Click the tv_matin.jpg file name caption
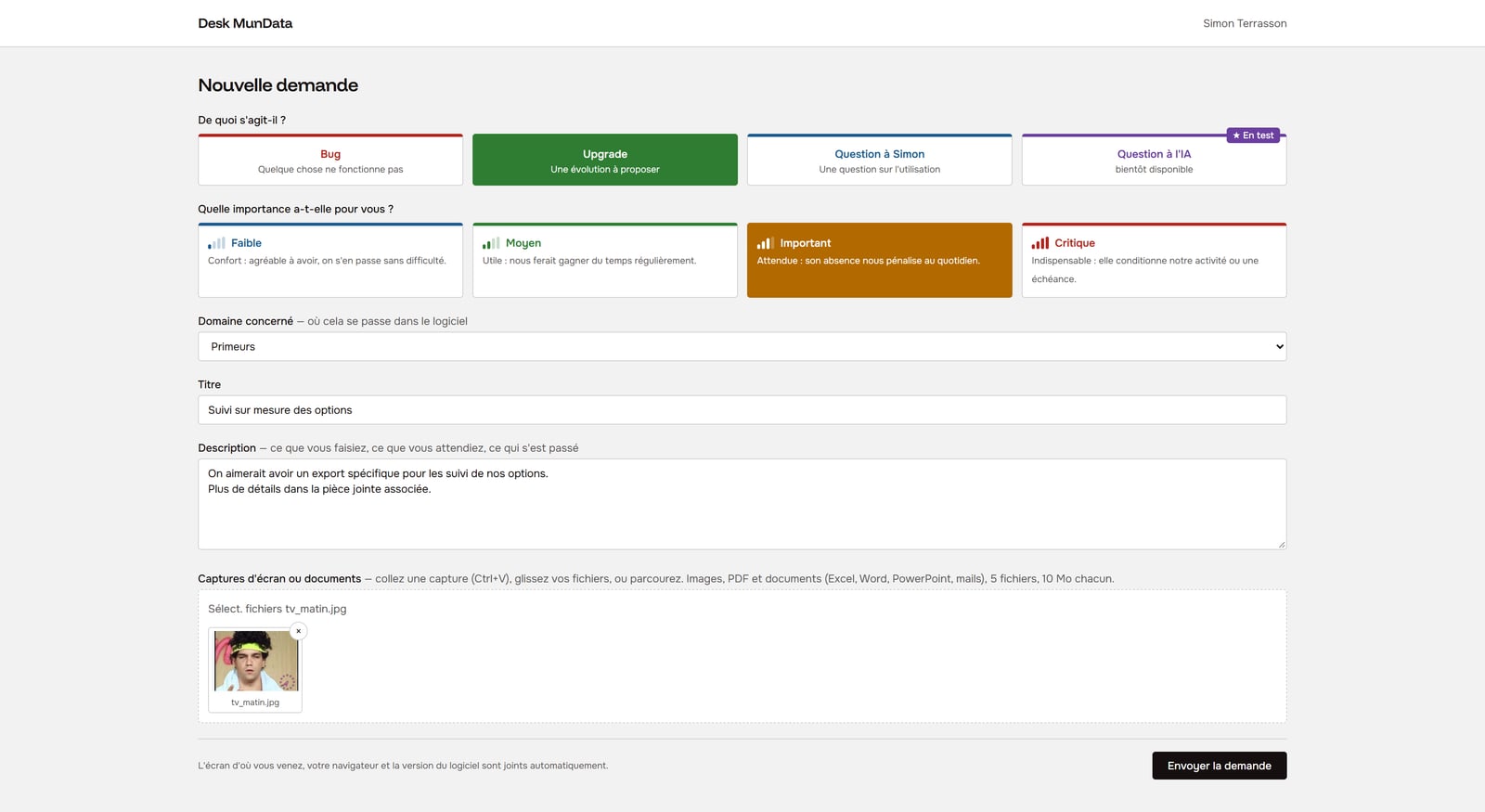This screenshot has width=1485, height=812. pyautogui.click(x=255, y=702)
